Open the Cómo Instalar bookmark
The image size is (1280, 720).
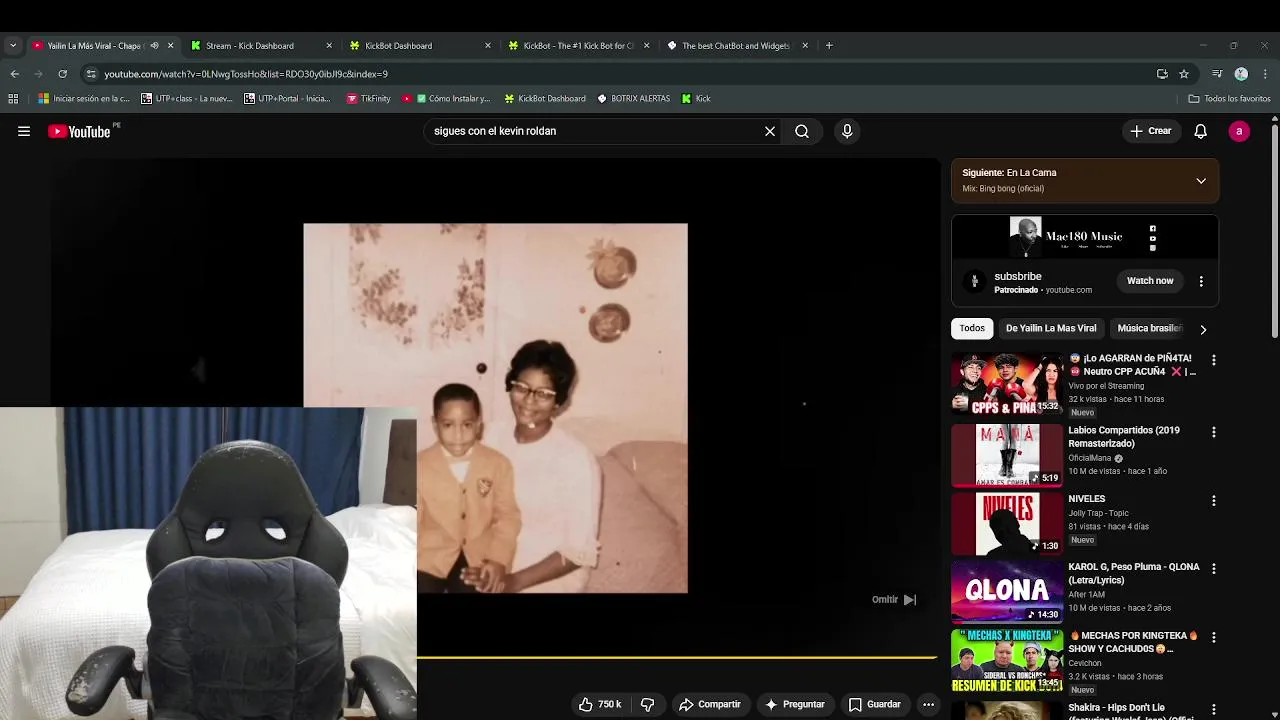[446, 99]
